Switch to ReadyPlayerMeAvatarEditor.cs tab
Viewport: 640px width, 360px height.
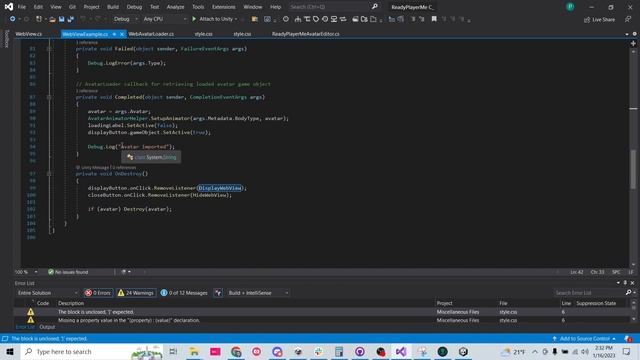point(305,34)
